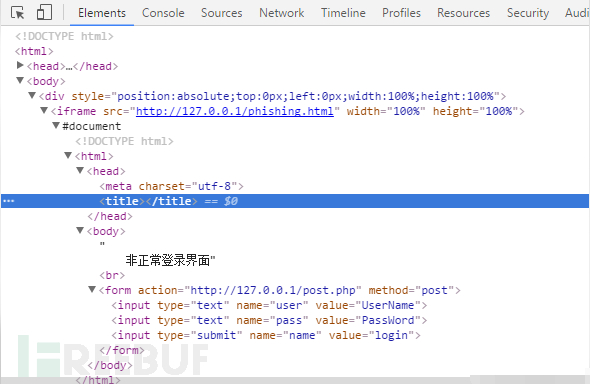This screenshot has height=384, width=590.
Task: Select the form action post.php row
Action: click(280, 290)
